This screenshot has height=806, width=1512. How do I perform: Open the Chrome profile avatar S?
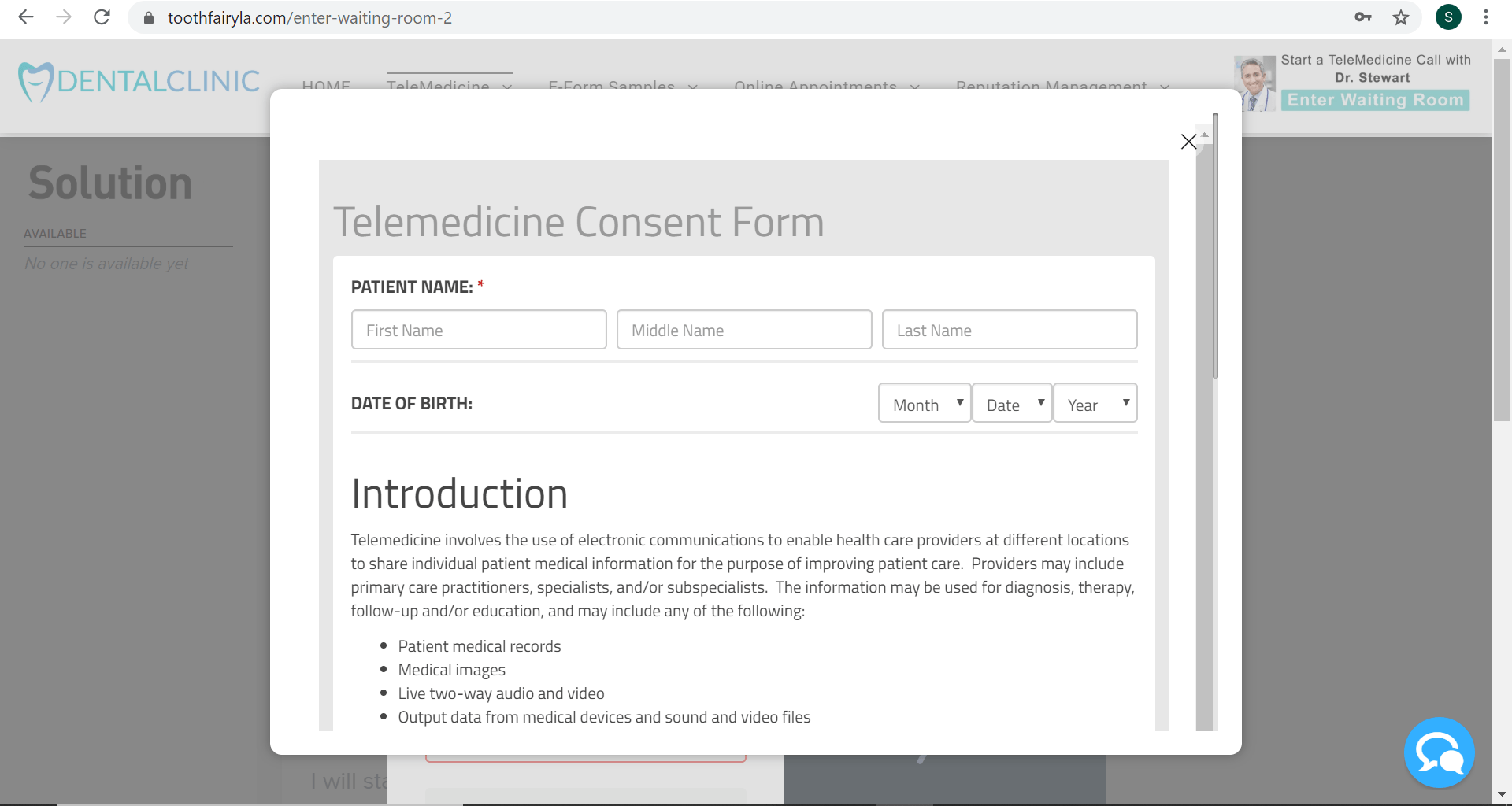[1448, 17]
